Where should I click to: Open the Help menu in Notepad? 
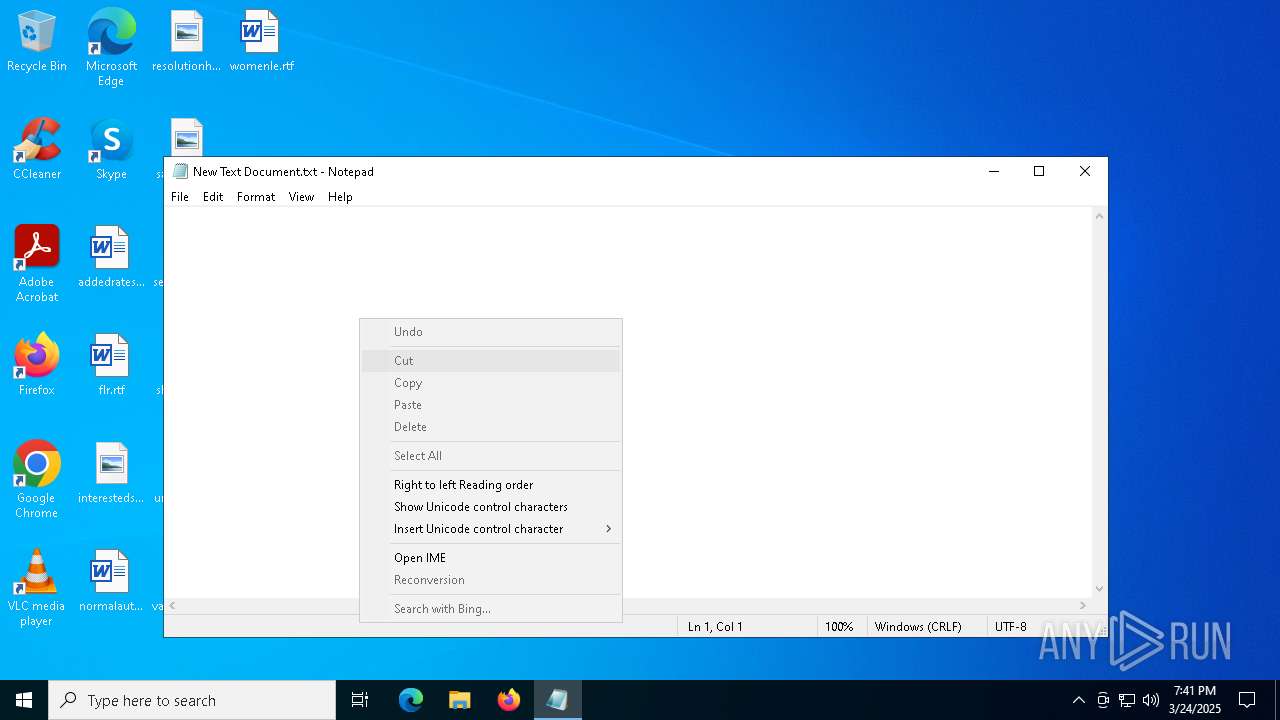click(340, 197)
